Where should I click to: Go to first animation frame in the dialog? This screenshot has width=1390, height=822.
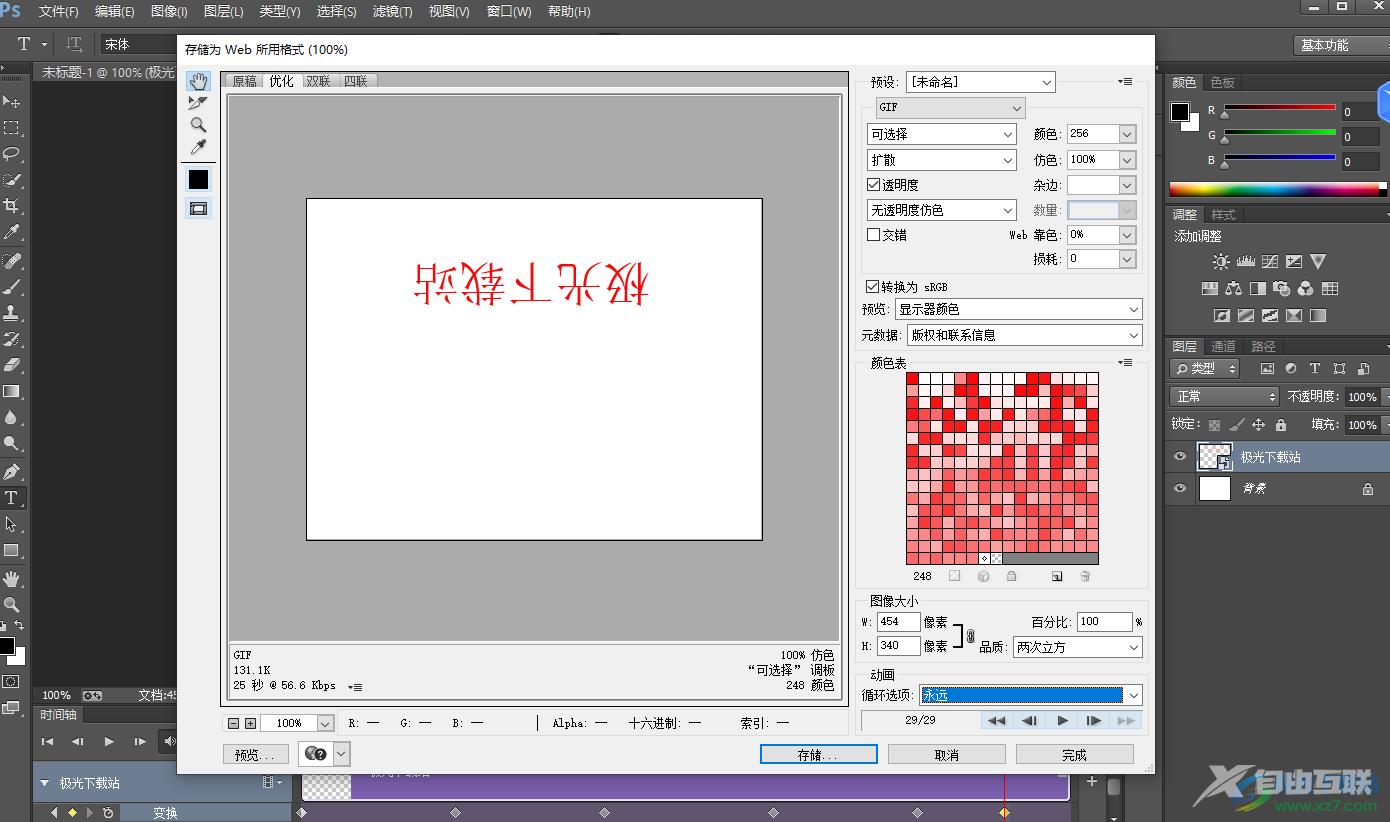[x=997, y=720]
